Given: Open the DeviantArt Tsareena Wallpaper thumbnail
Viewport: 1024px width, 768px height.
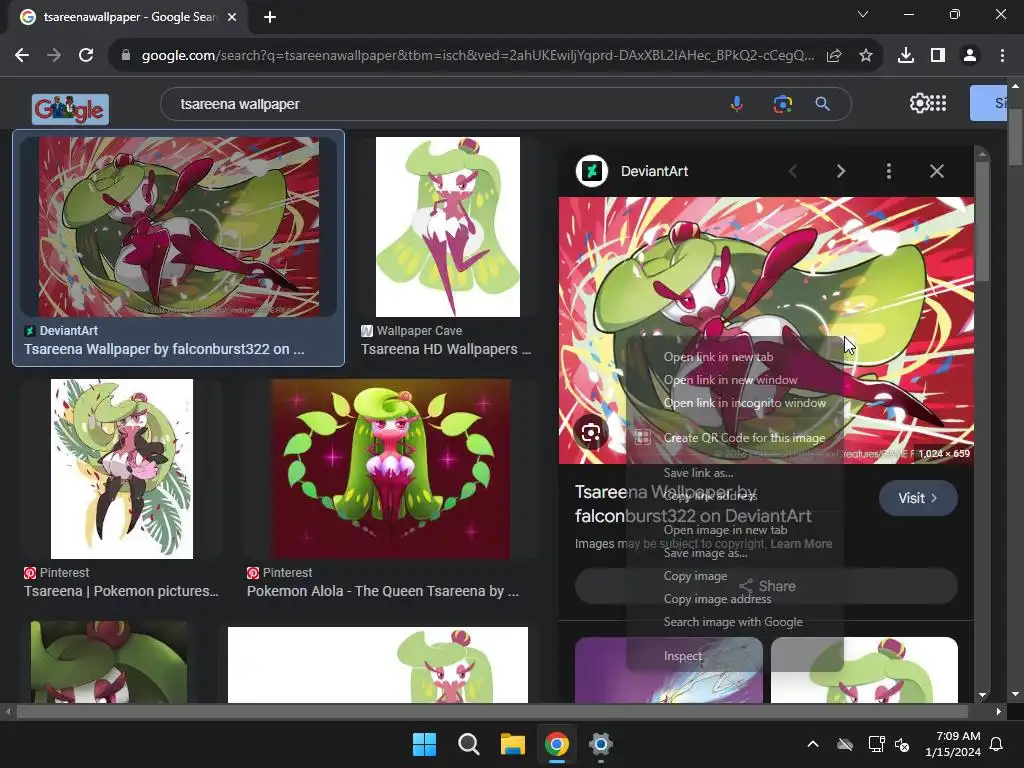Looking at the screenshot, I should pos(179,227).
